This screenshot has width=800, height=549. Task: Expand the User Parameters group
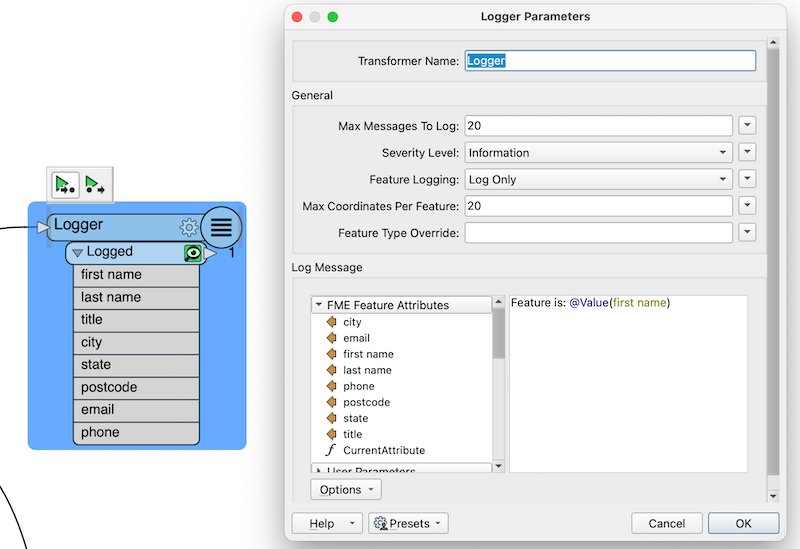[x=318, y=470]
